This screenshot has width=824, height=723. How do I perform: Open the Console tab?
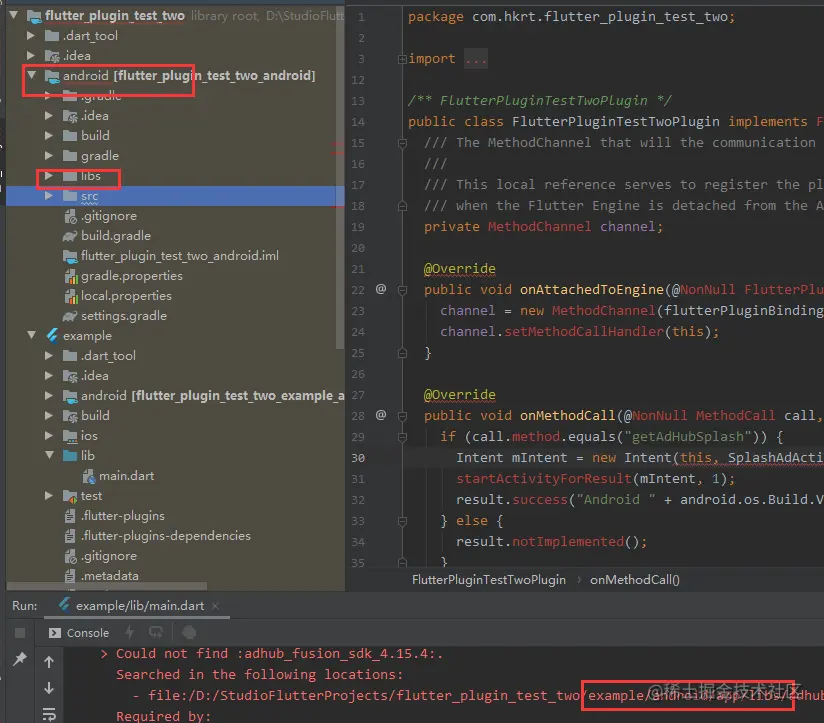[x=79, y=633]
